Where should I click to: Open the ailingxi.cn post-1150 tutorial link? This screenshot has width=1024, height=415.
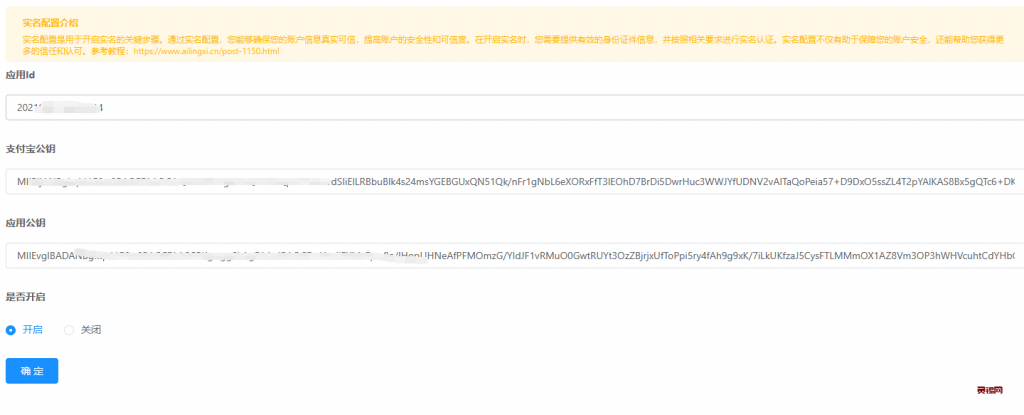[x=206, y=50]
